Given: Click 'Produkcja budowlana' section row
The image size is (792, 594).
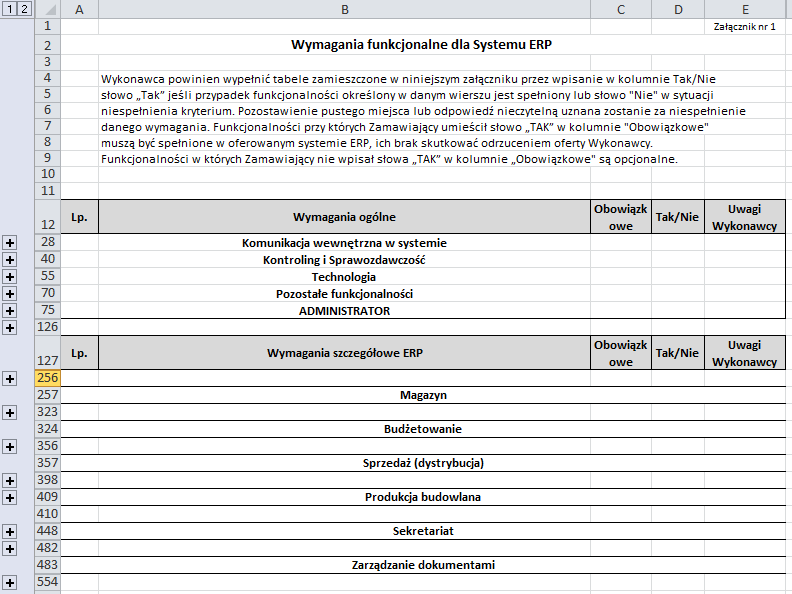Looking at the screenshot, I should point(423,497).
